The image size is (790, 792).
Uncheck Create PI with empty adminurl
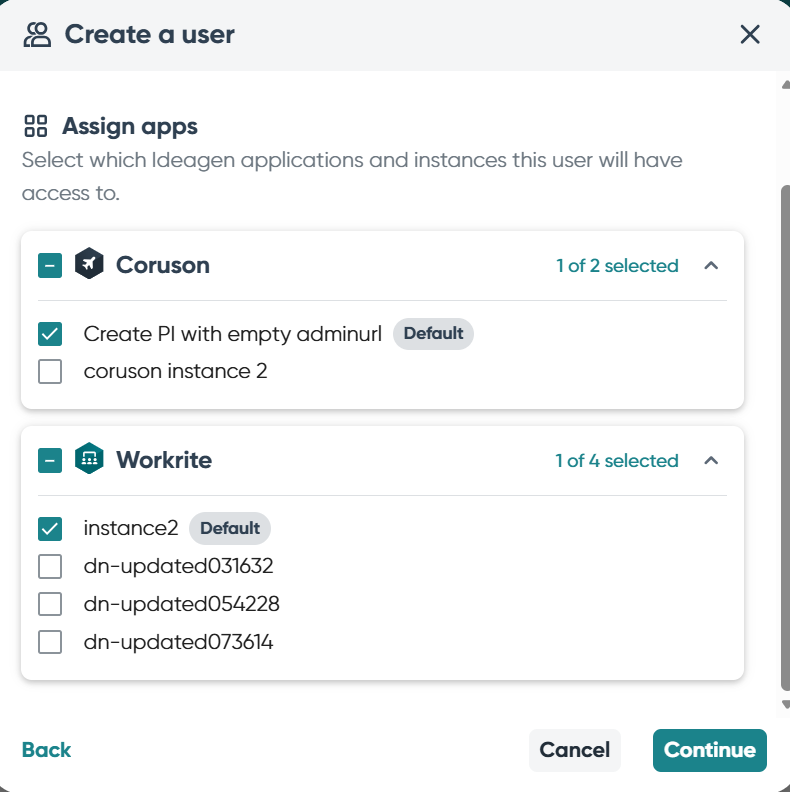pos(50,334)
